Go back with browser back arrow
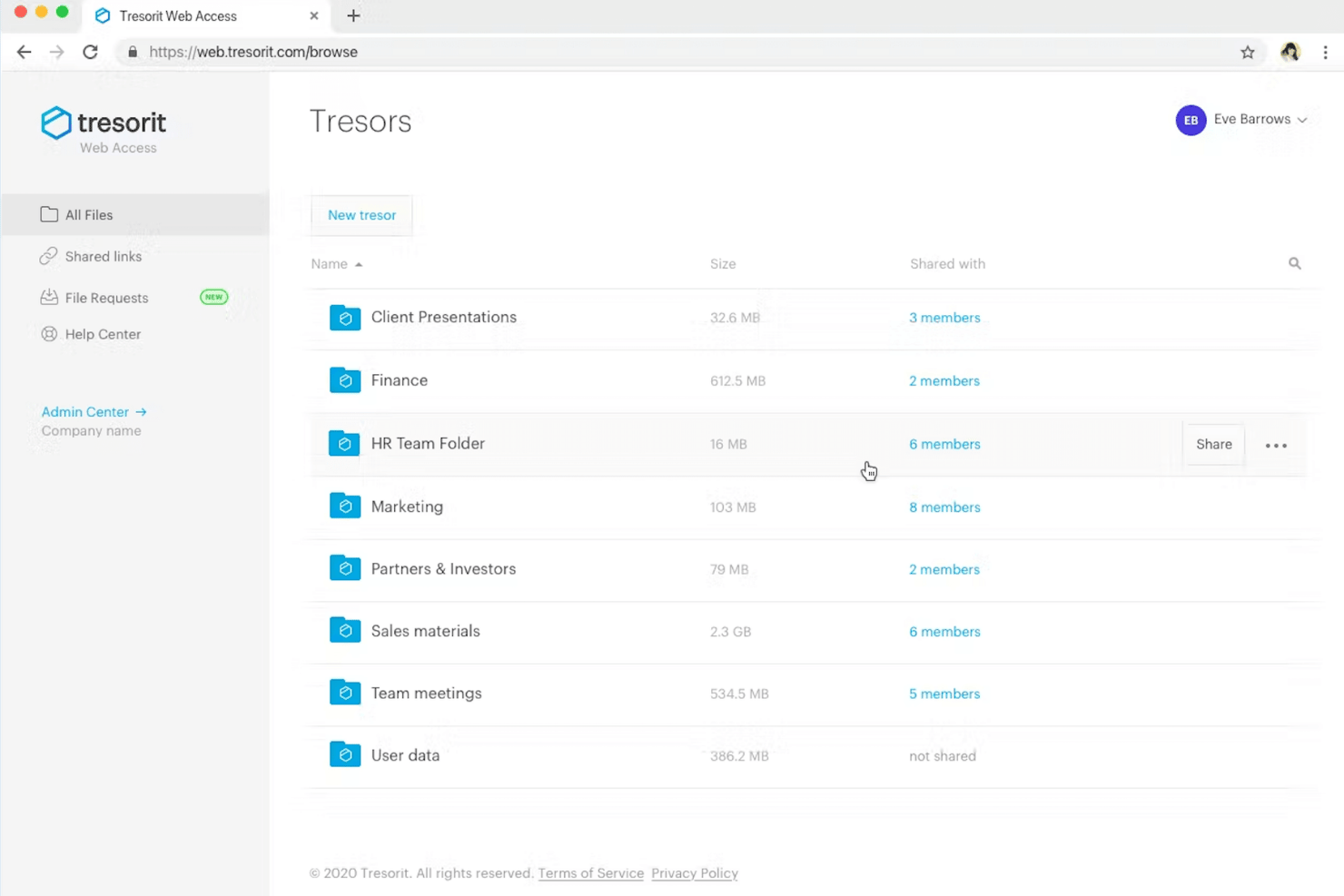Image resolution: width=1344 pixels, height=896 pixels. tap(25, 52)
